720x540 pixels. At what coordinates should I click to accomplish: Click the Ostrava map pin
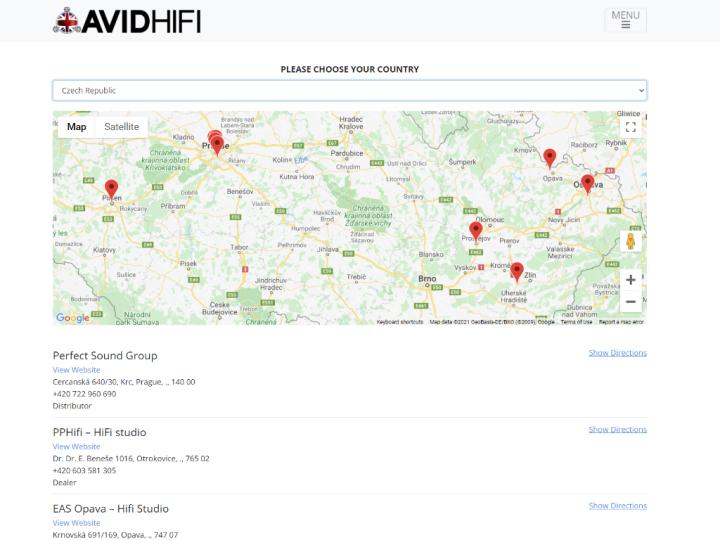[x=587, y=184]
